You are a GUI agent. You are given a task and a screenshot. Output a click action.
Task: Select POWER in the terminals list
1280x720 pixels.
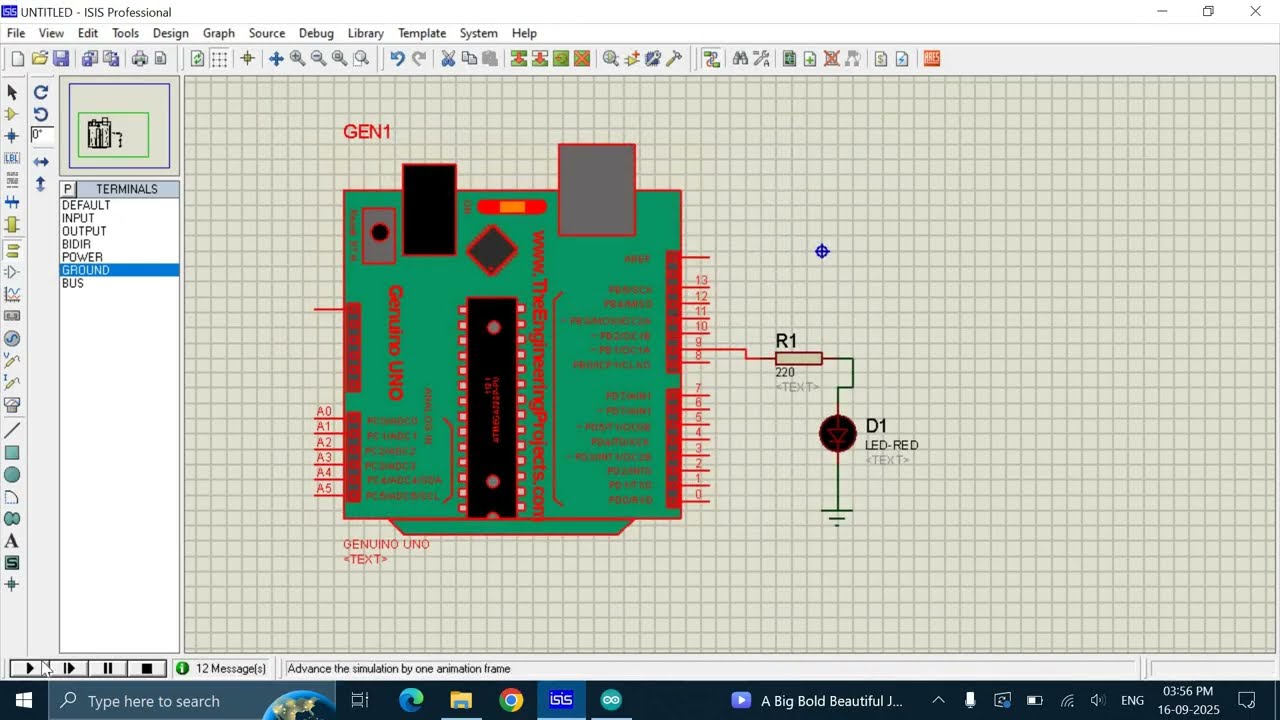pyautogui.click(x=120, y=257)
